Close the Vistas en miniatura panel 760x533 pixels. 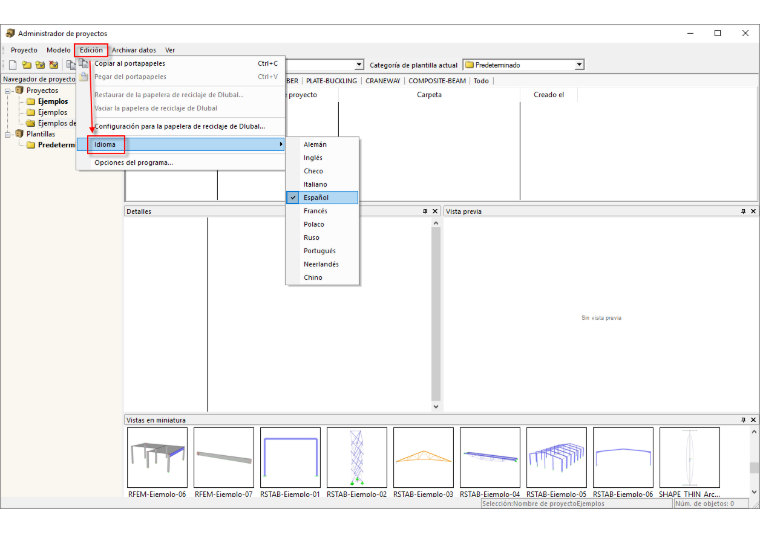pos(753,420)
